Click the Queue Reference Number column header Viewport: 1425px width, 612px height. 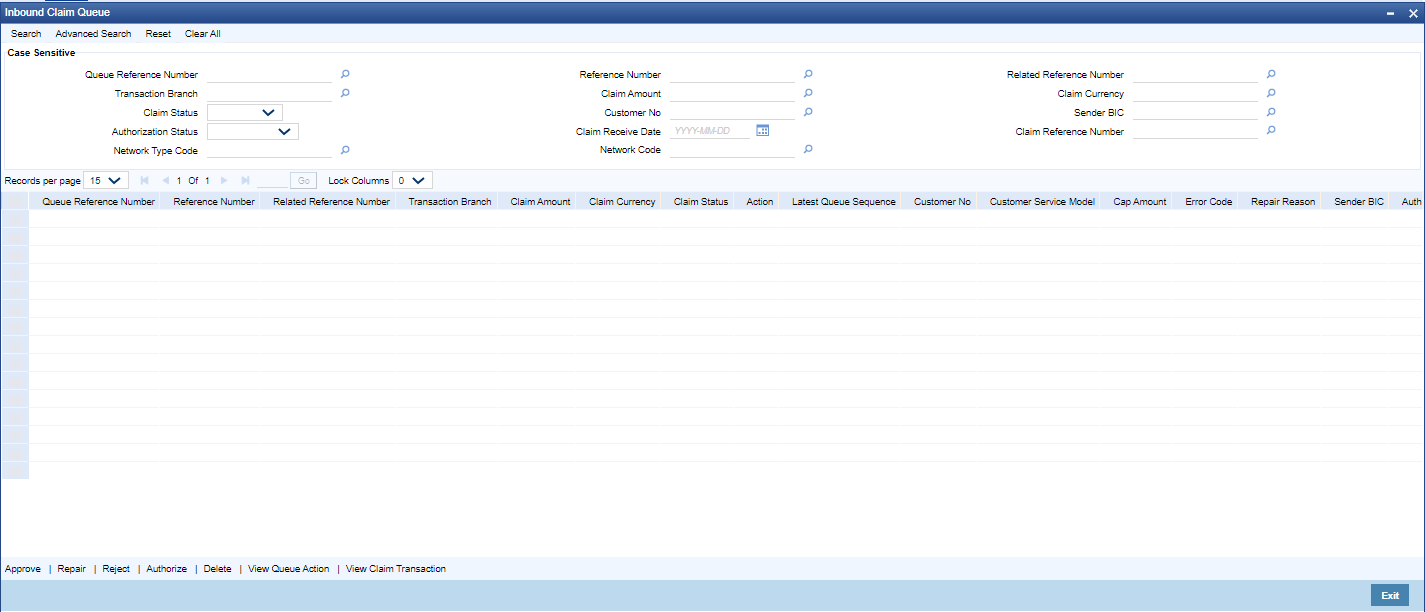tap(98, 201)
